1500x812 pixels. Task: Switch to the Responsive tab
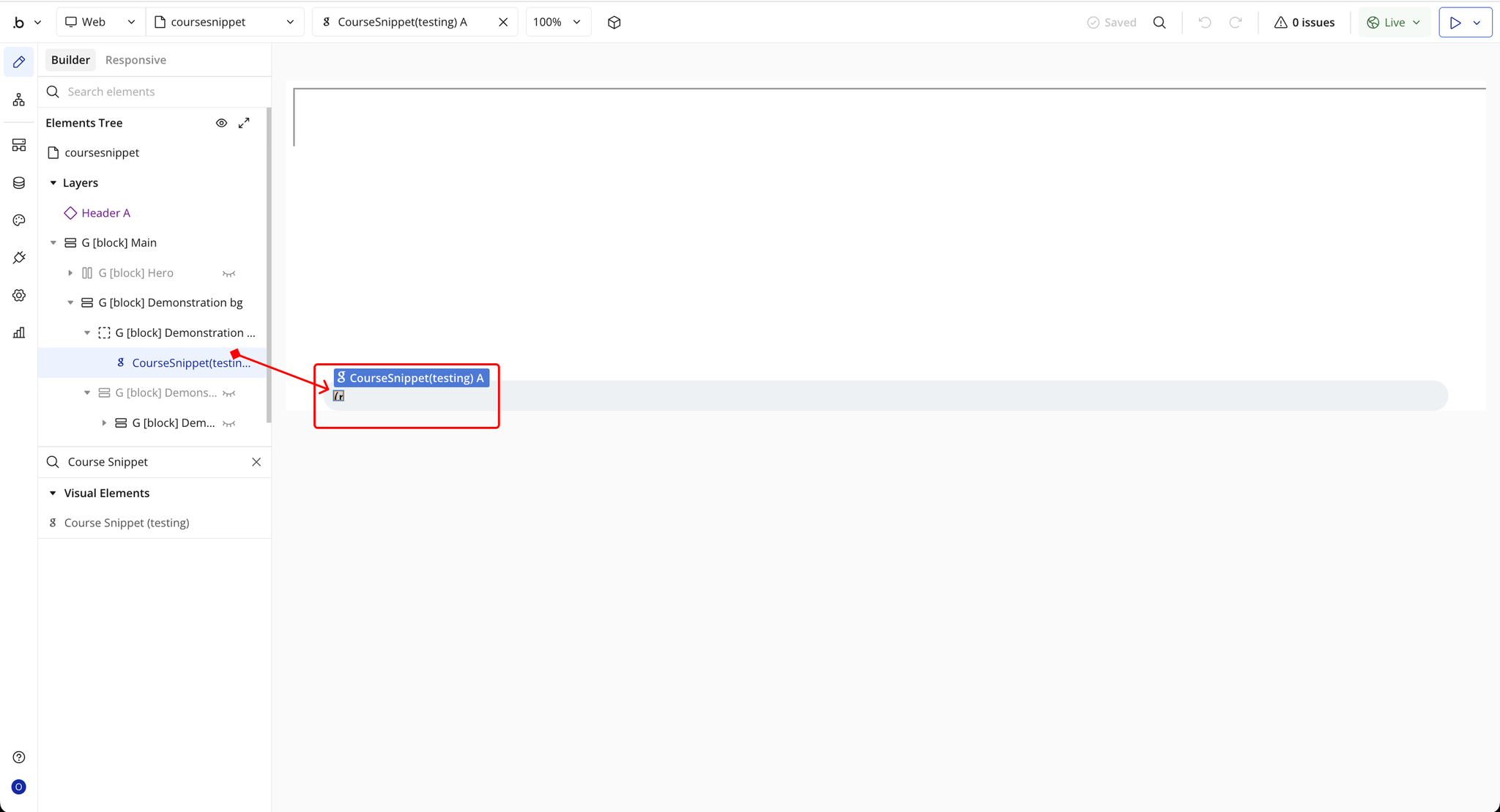[135, 60]
